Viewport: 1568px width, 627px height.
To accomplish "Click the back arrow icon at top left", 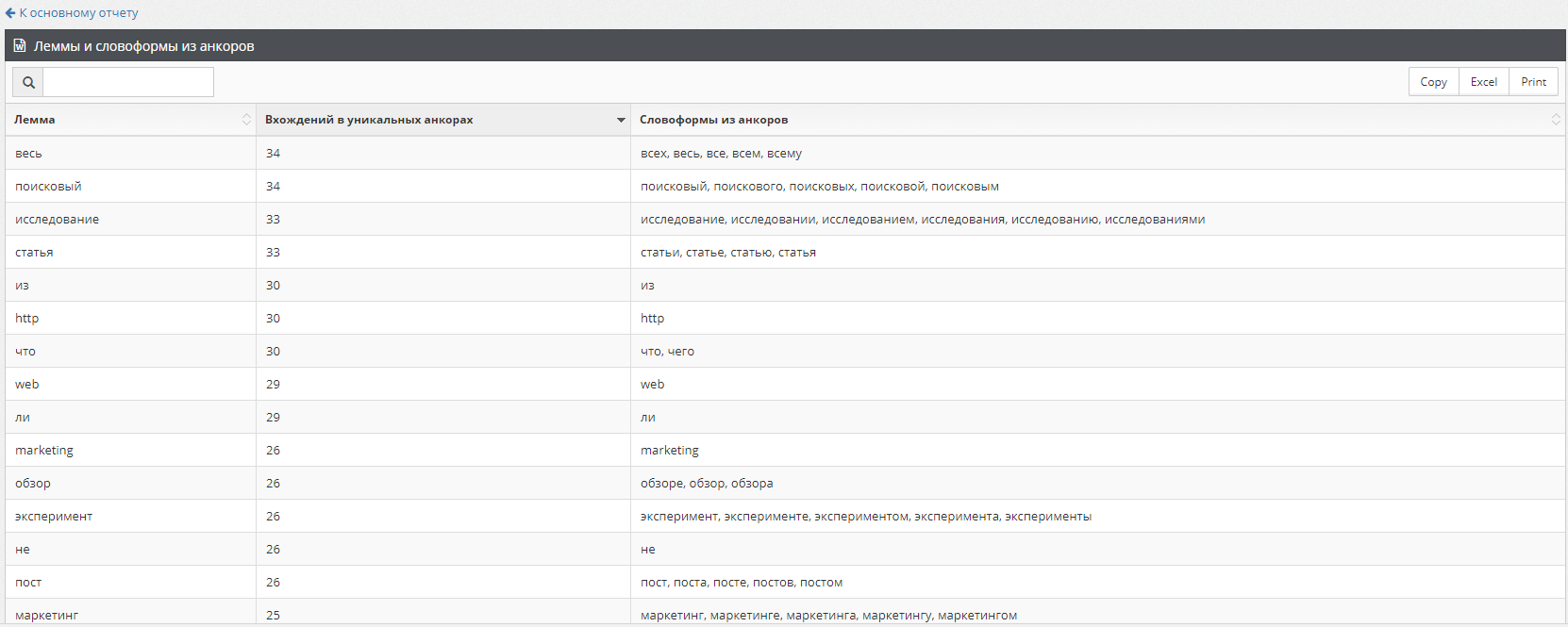I will point(10,13).
